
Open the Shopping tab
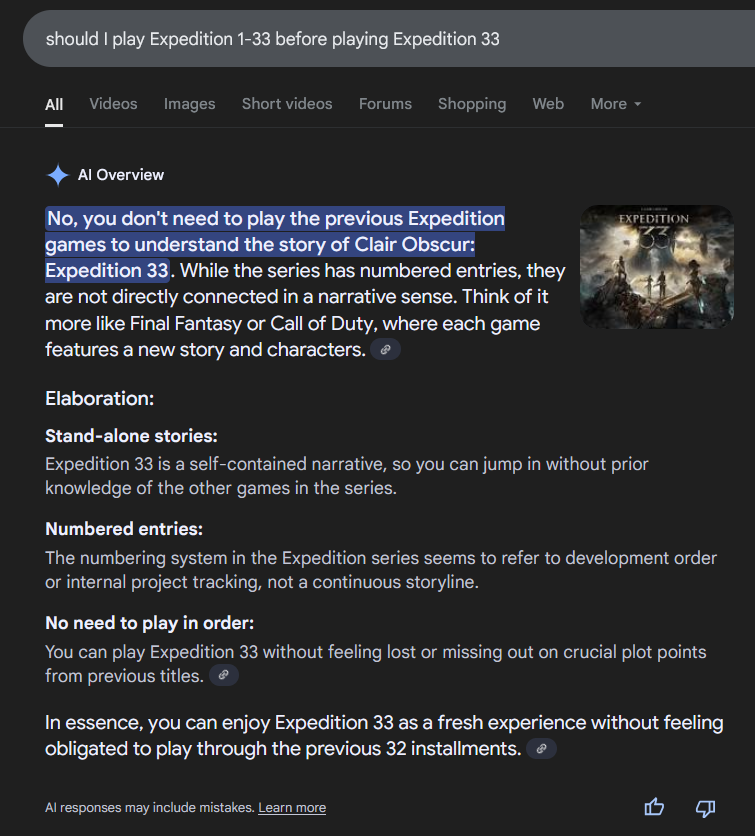(x=472, y=104)
